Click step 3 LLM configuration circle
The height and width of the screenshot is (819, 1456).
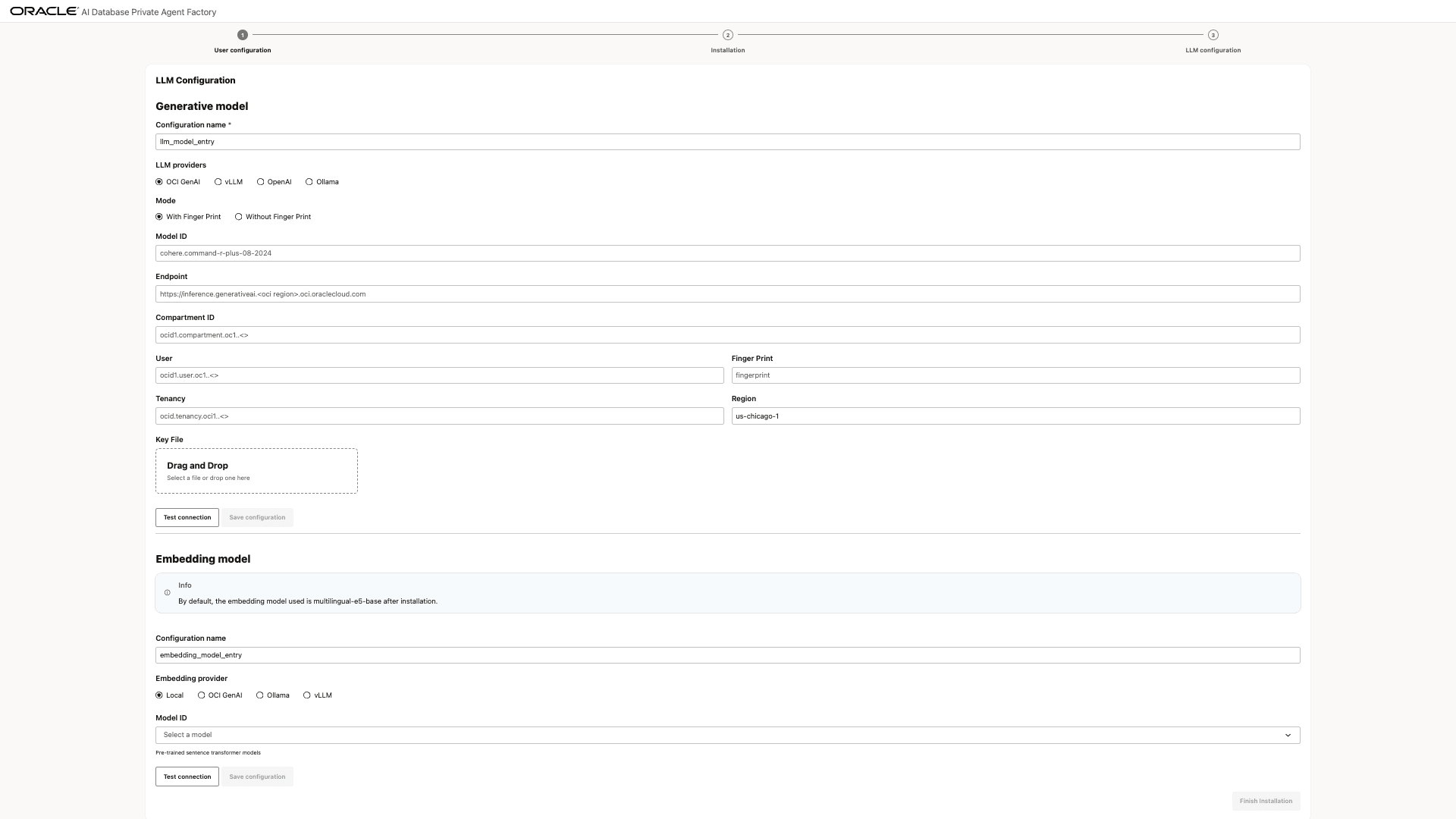[1213, 35]
